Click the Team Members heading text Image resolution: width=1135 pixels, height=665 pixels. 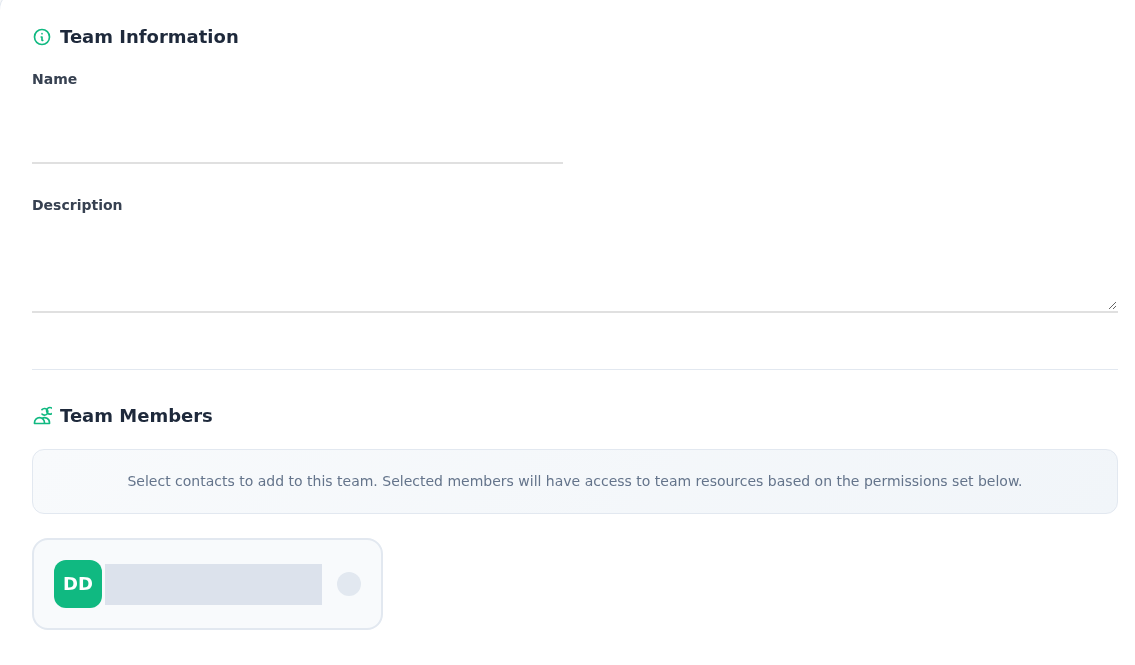[x=136, y=416]
